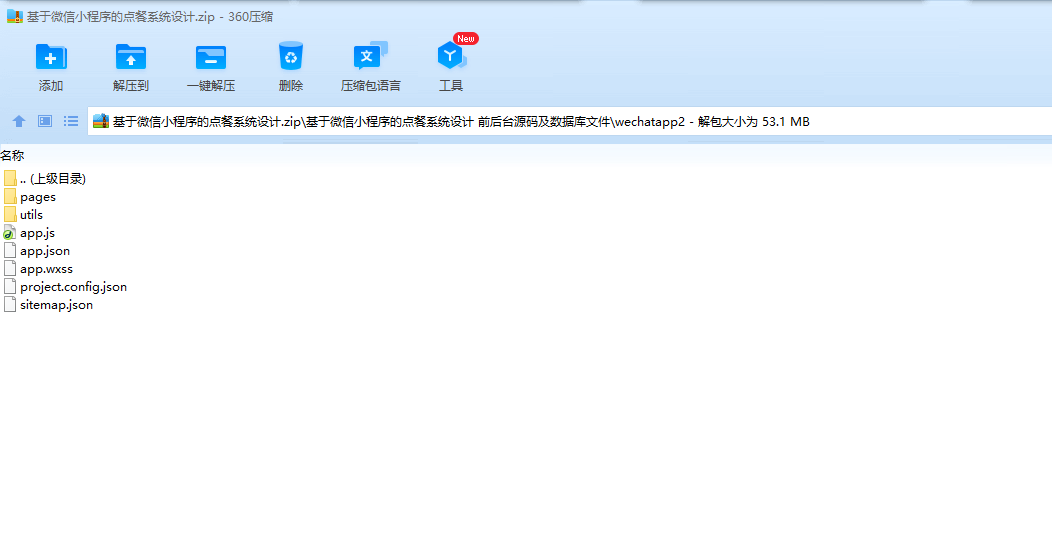This screenshot has height=560, width=1052.
Task: Switch to the list view icon
Action: point(71,121)
